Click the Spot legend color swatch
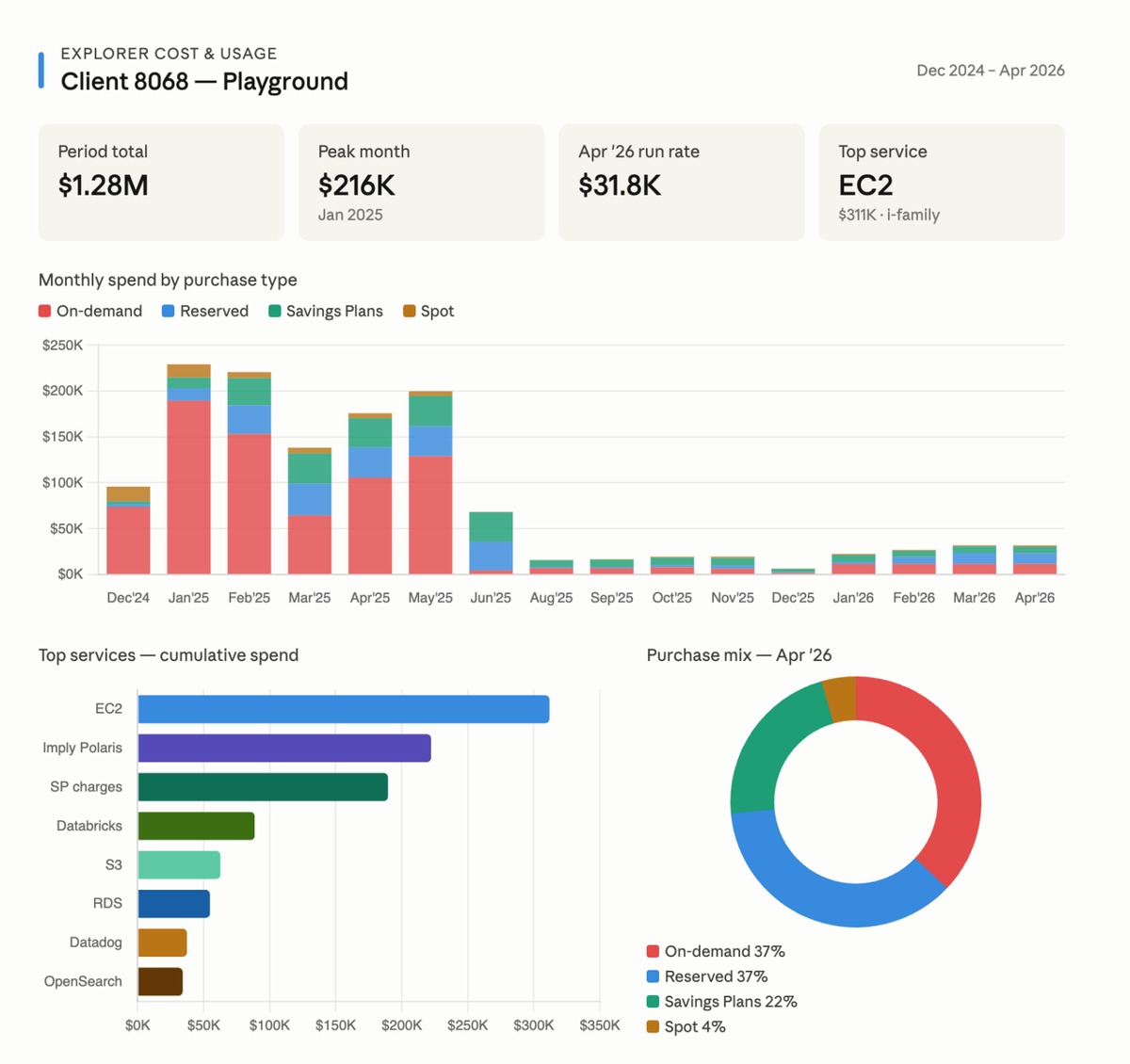This screenshot has width=1130, height=1064. pos(409,311)
